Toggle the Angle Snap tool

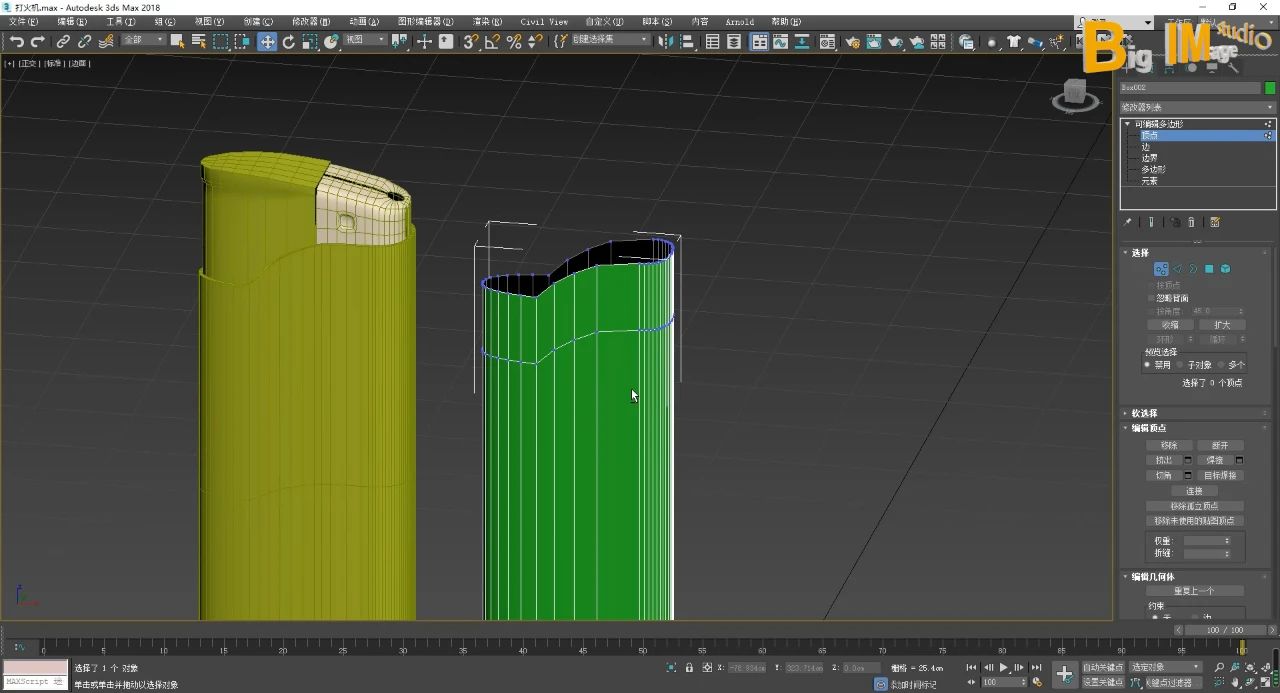tap(492, 41)
